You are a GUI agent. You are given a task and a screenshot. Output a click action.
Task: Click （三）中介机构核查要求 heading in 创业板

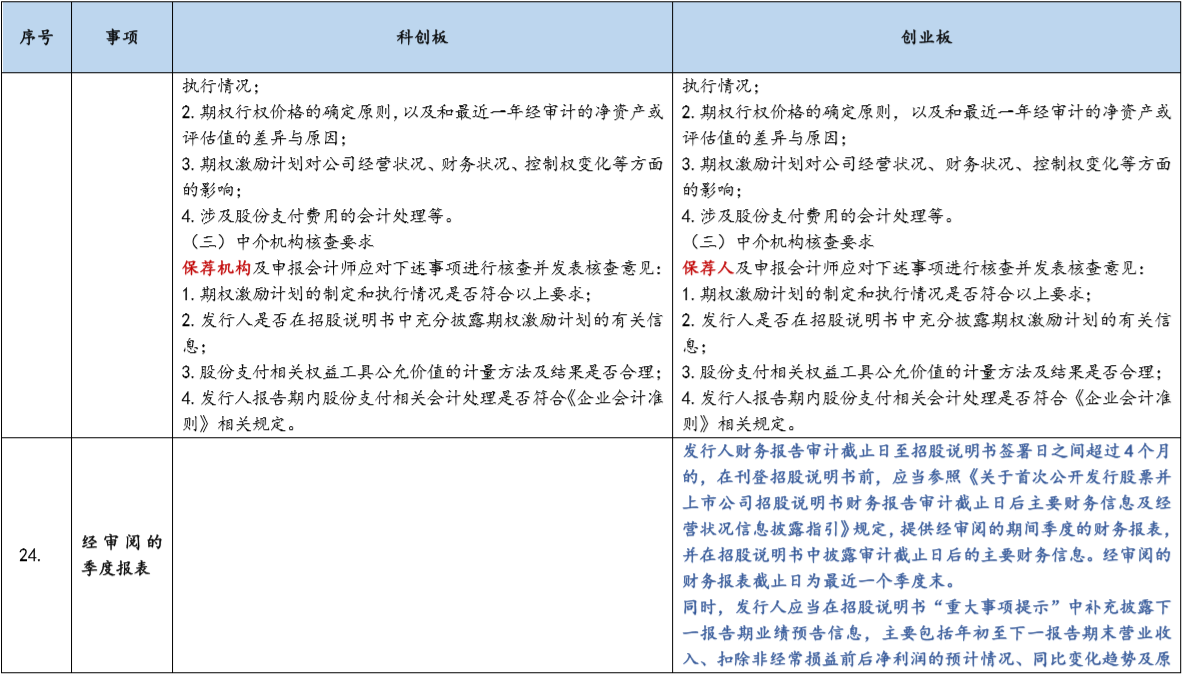click(779, 242)
